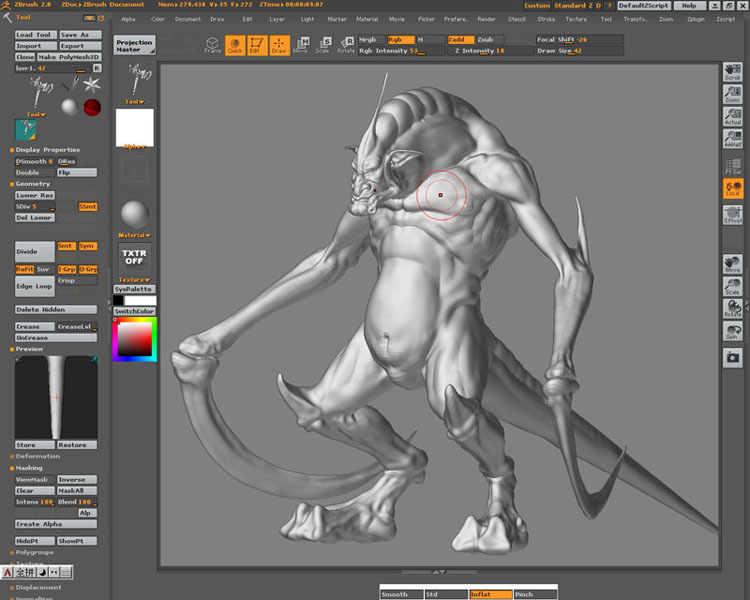Open the Alpha menu
750x600 pixels.
point(128,19)
